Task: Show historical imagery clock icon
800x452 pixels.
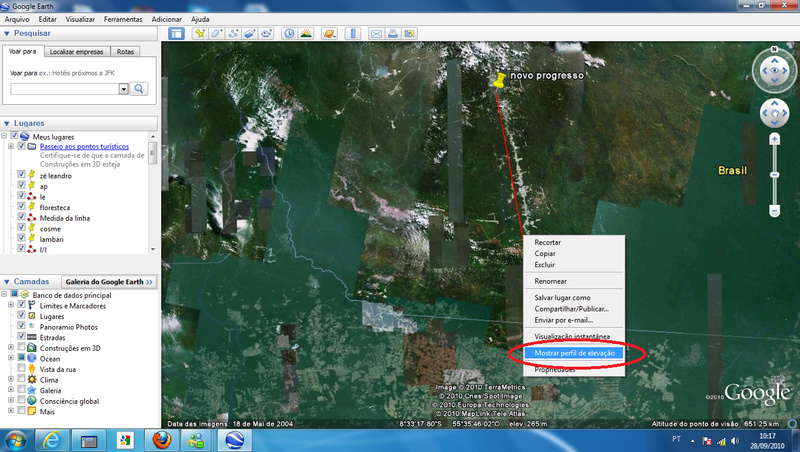Action: click(x=289, y=34)
